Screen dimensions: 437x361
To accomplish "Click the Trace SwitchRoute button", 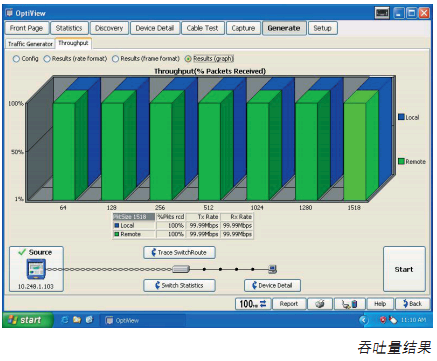I will point(179,253).
